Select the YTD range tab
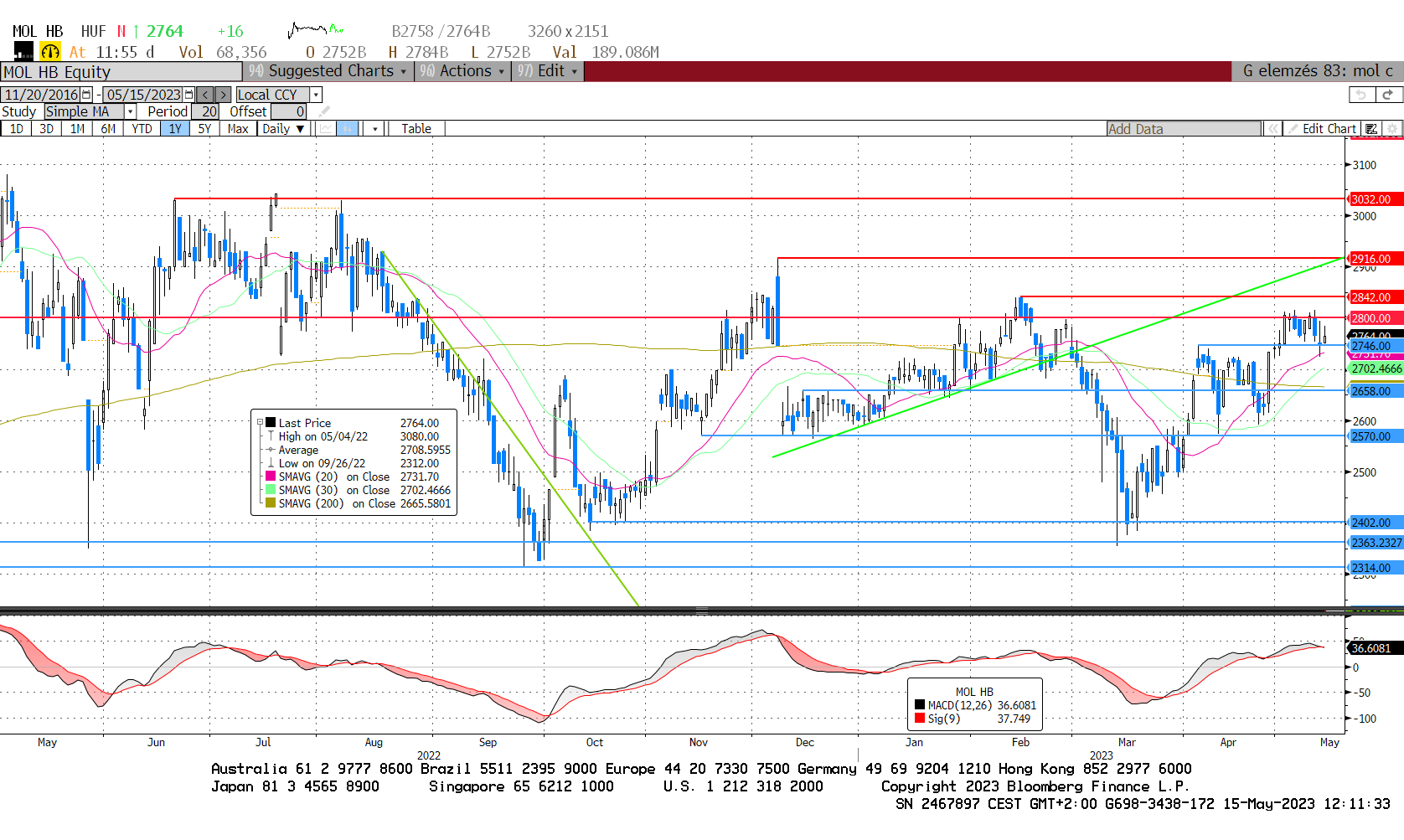1404x840 pixels. (x=142, y=129)
